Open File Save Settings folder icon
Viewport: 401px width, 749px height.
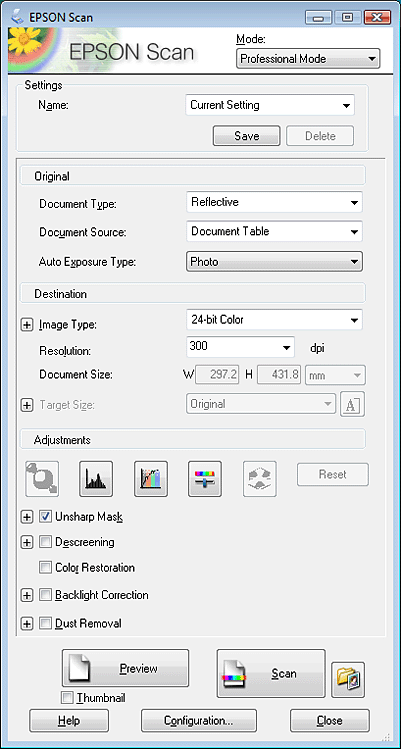348,679
